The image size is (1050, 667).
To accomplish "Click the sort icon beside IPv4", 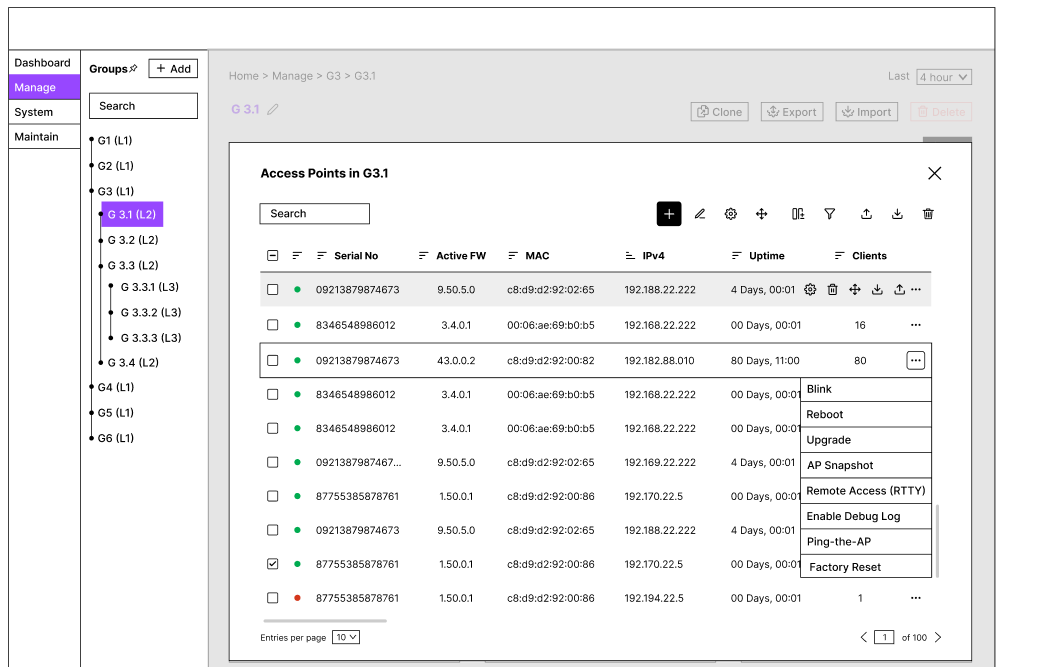I will (630, 256).
